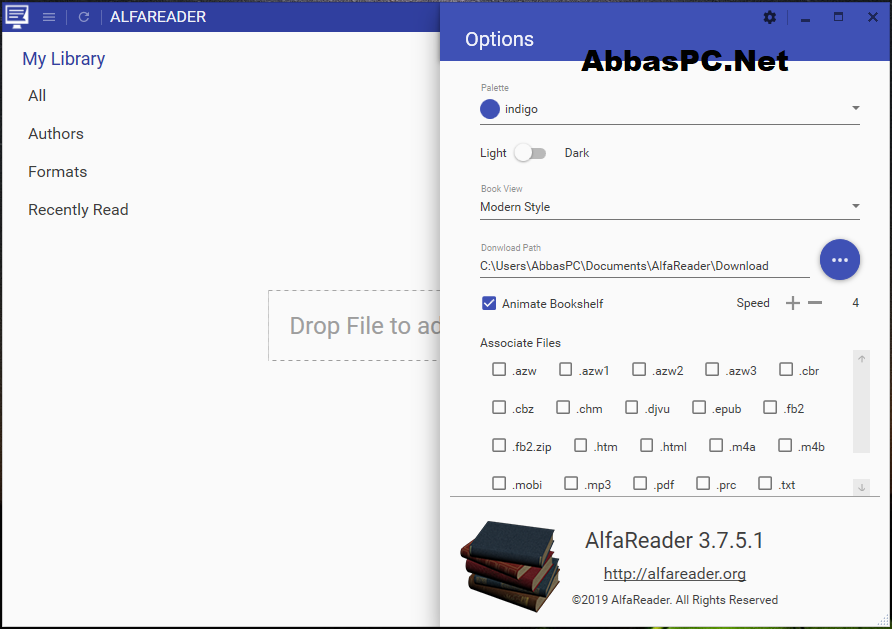Screen dimensions: 892x629
Task: Tick the .pdf checkbox
Action: tap(640, 483)
